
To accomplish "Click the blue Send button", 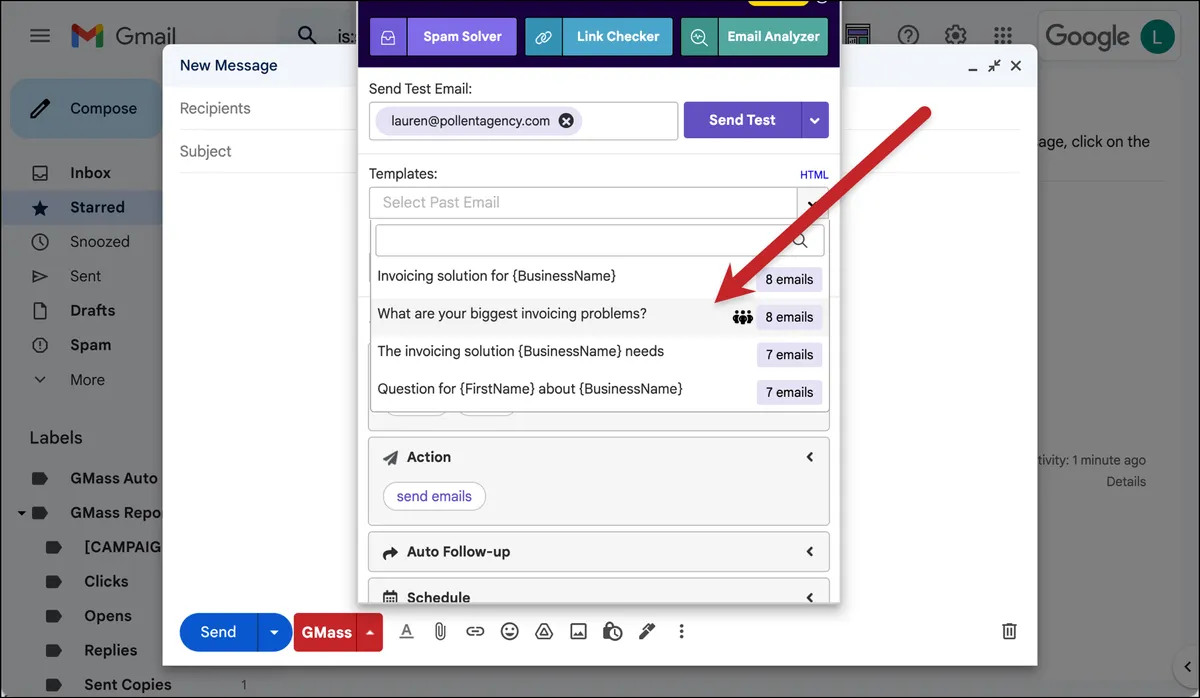I will coord(218,632).
